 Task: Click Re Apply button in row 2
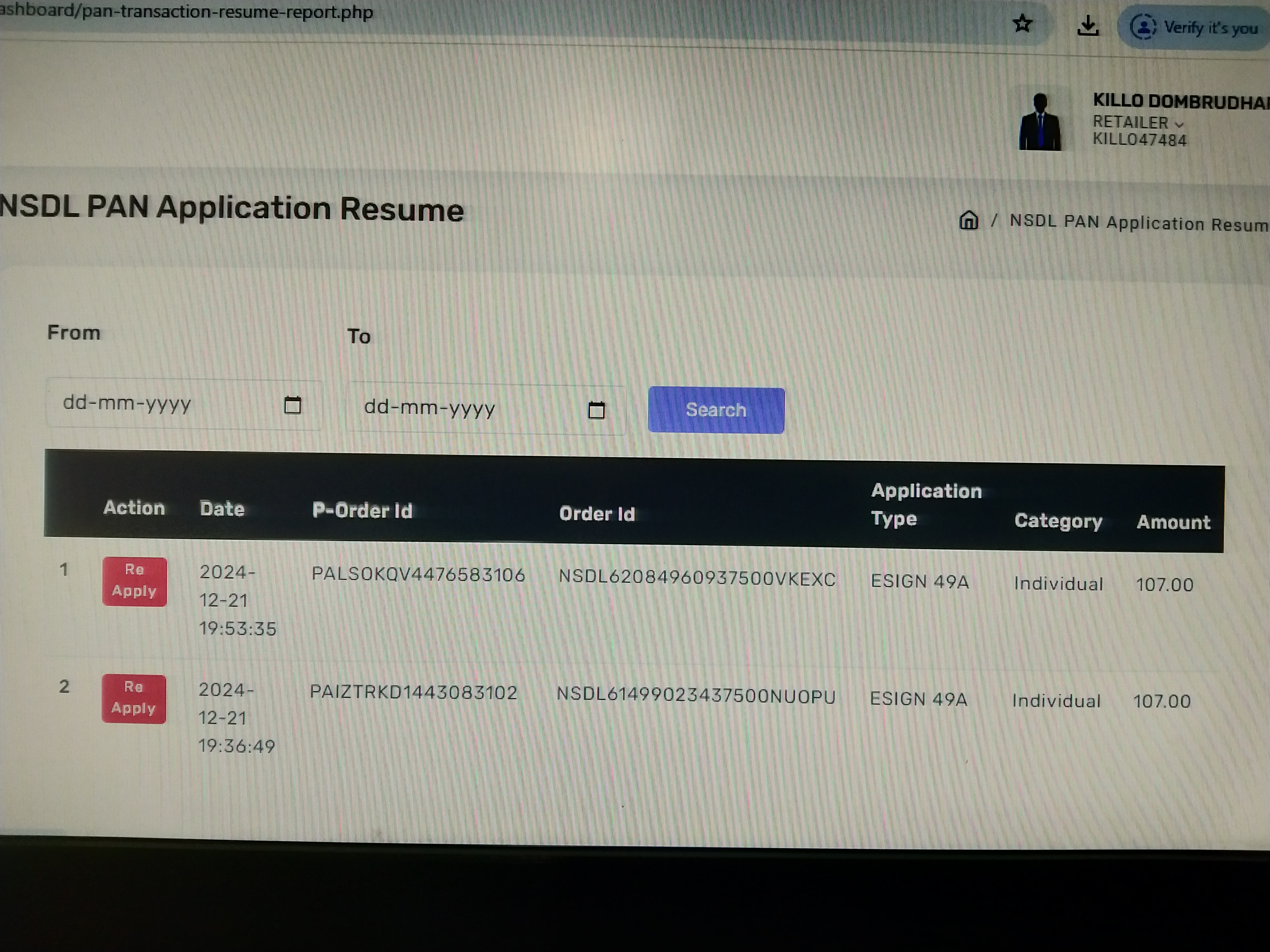click(x=133, y=698)
